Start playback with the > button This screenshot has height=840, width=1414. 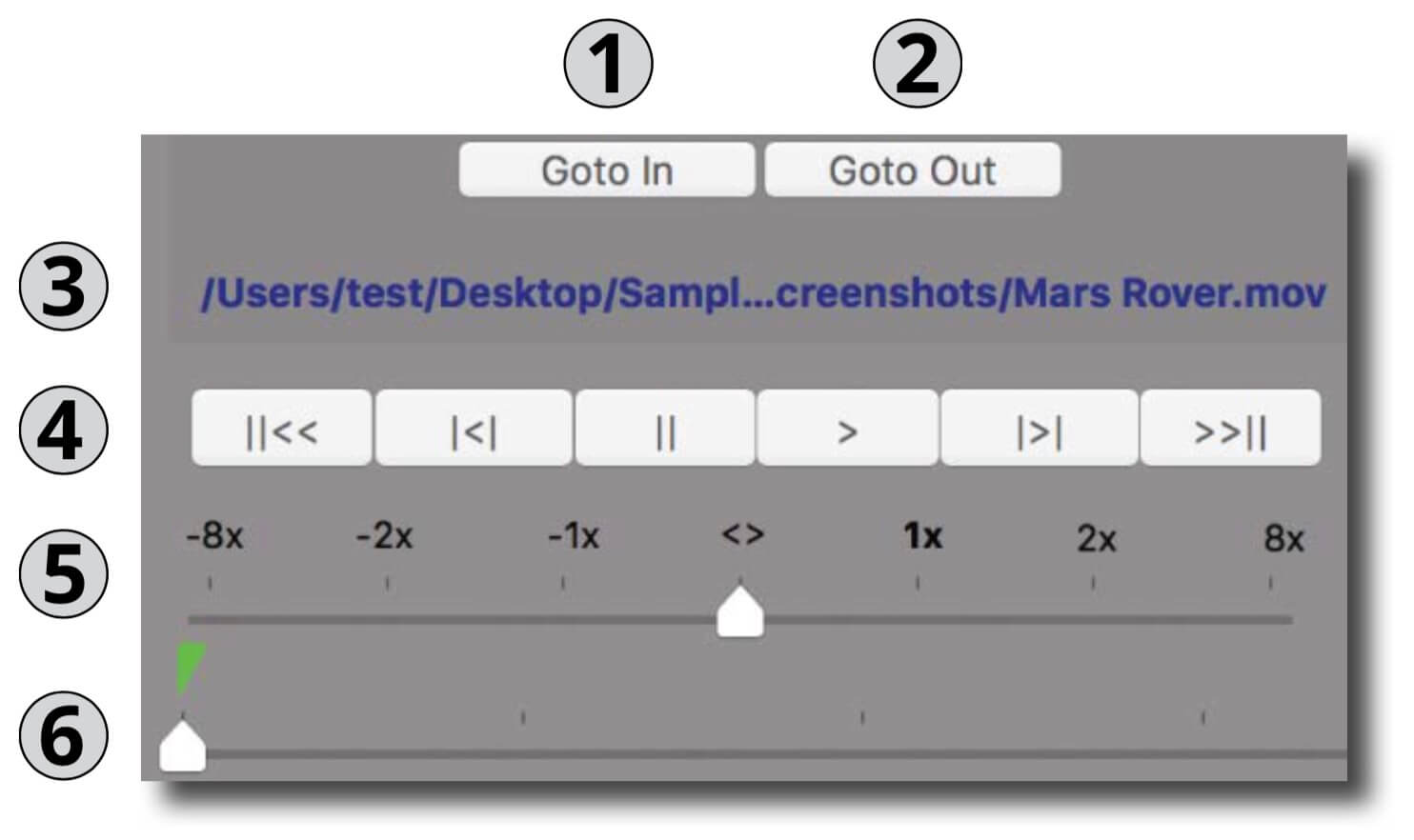(847, 429)
